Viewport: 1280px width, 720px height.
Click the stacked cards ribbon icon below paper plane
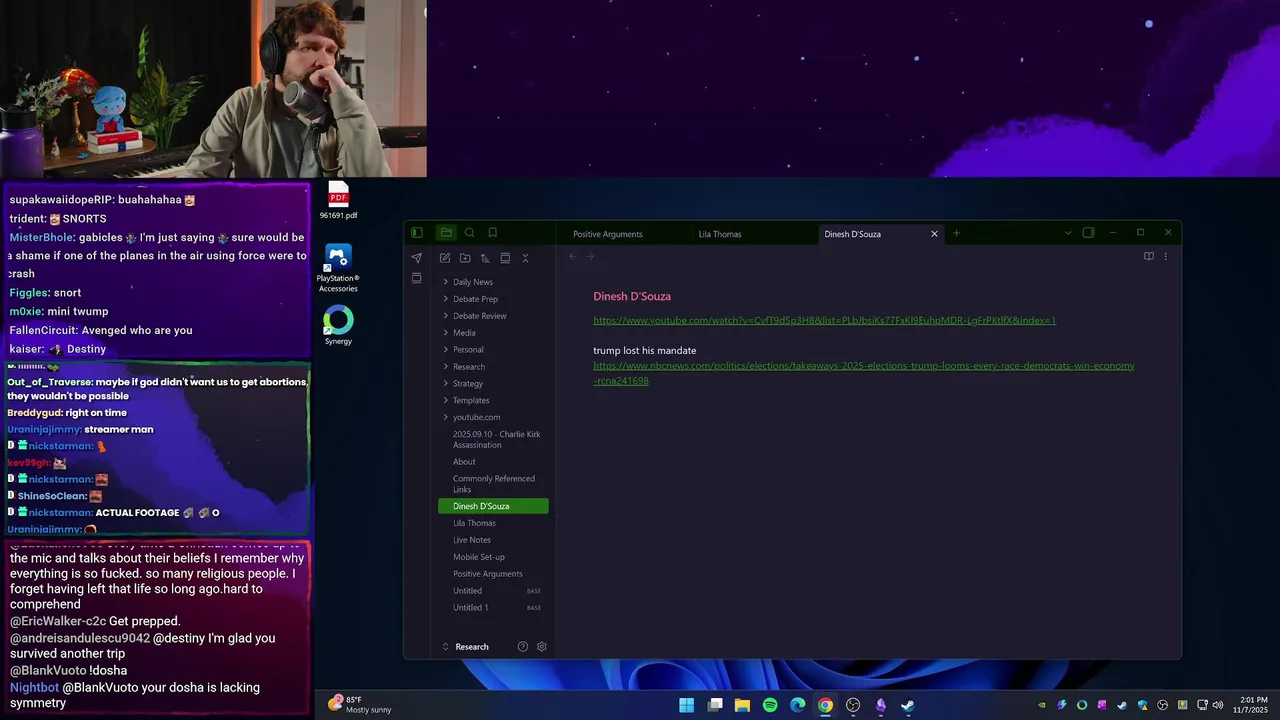pos(417,278)
